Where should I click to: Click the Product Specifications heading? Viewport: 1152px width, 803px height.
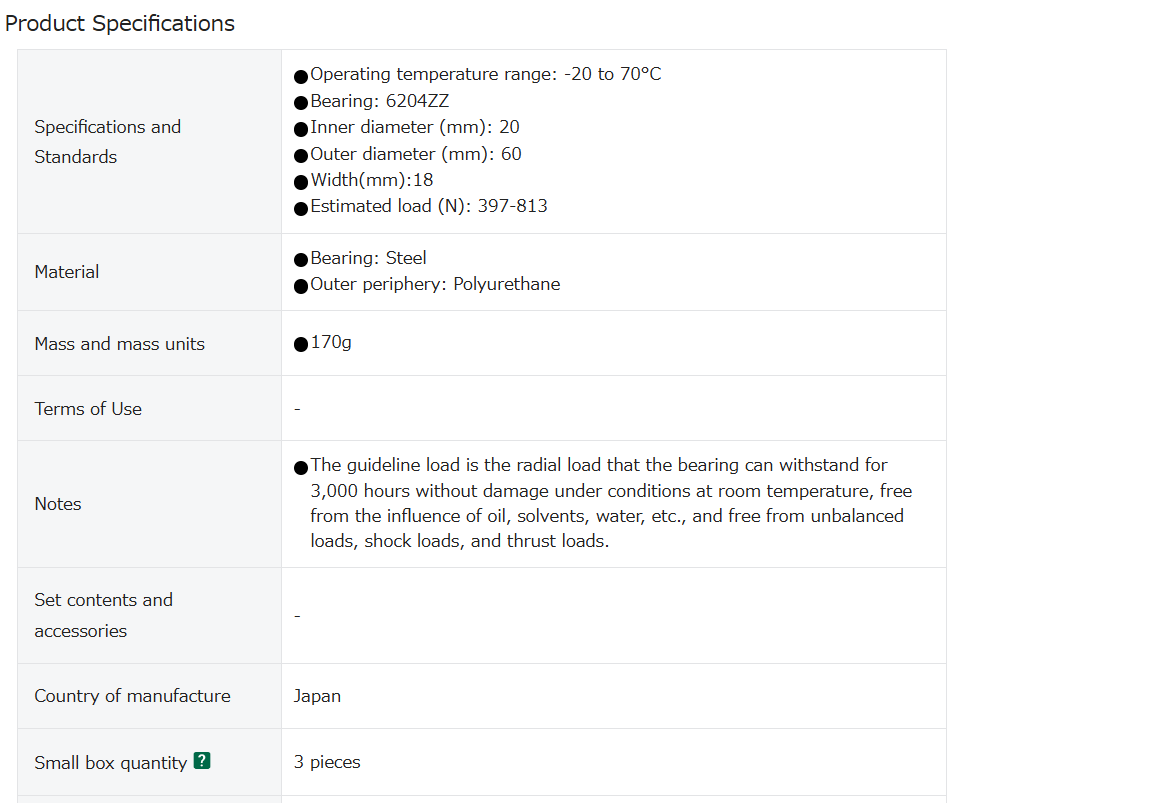(120, 24)
